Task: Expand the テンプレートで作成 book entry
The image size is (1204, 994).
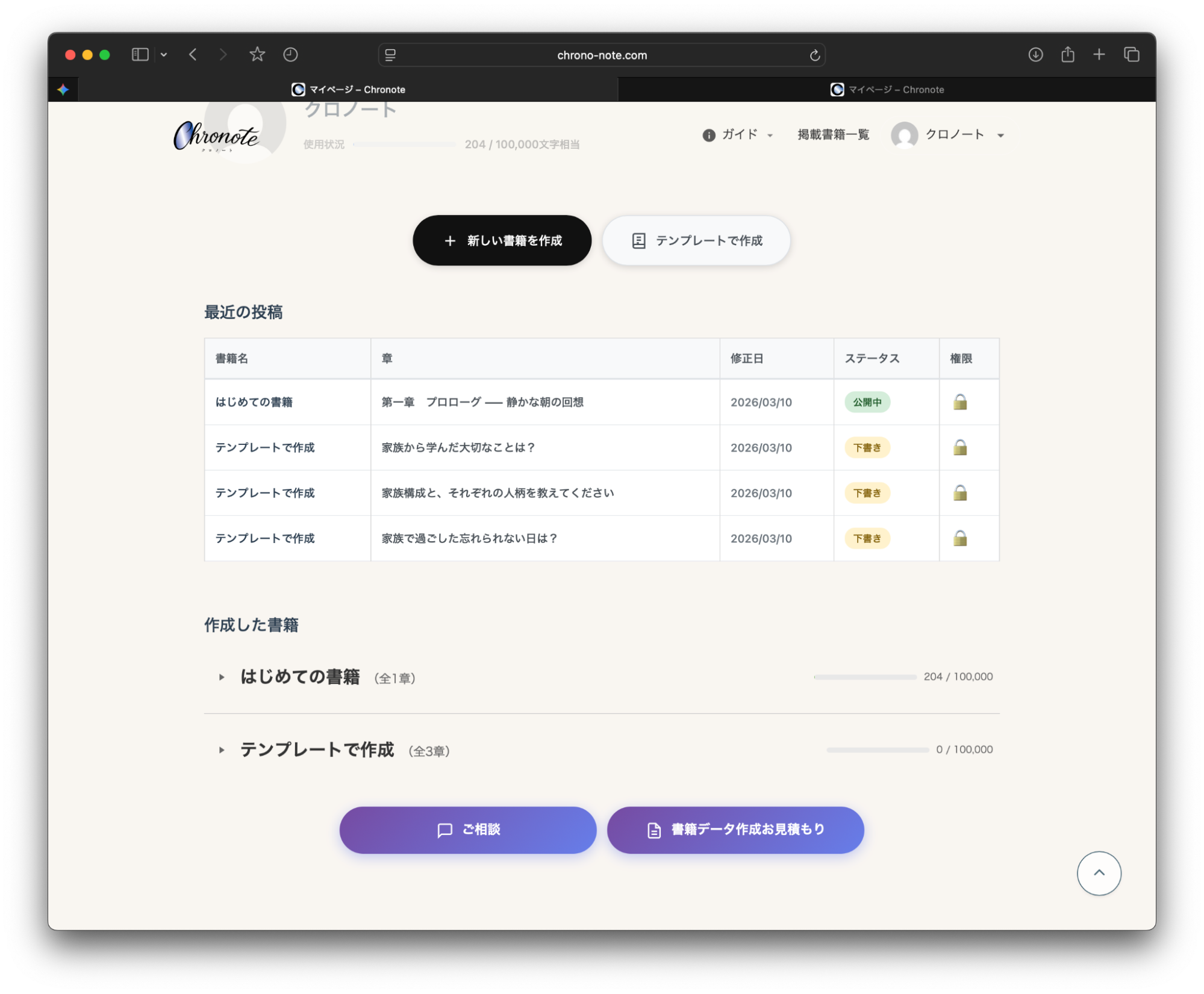Action: 221,750
